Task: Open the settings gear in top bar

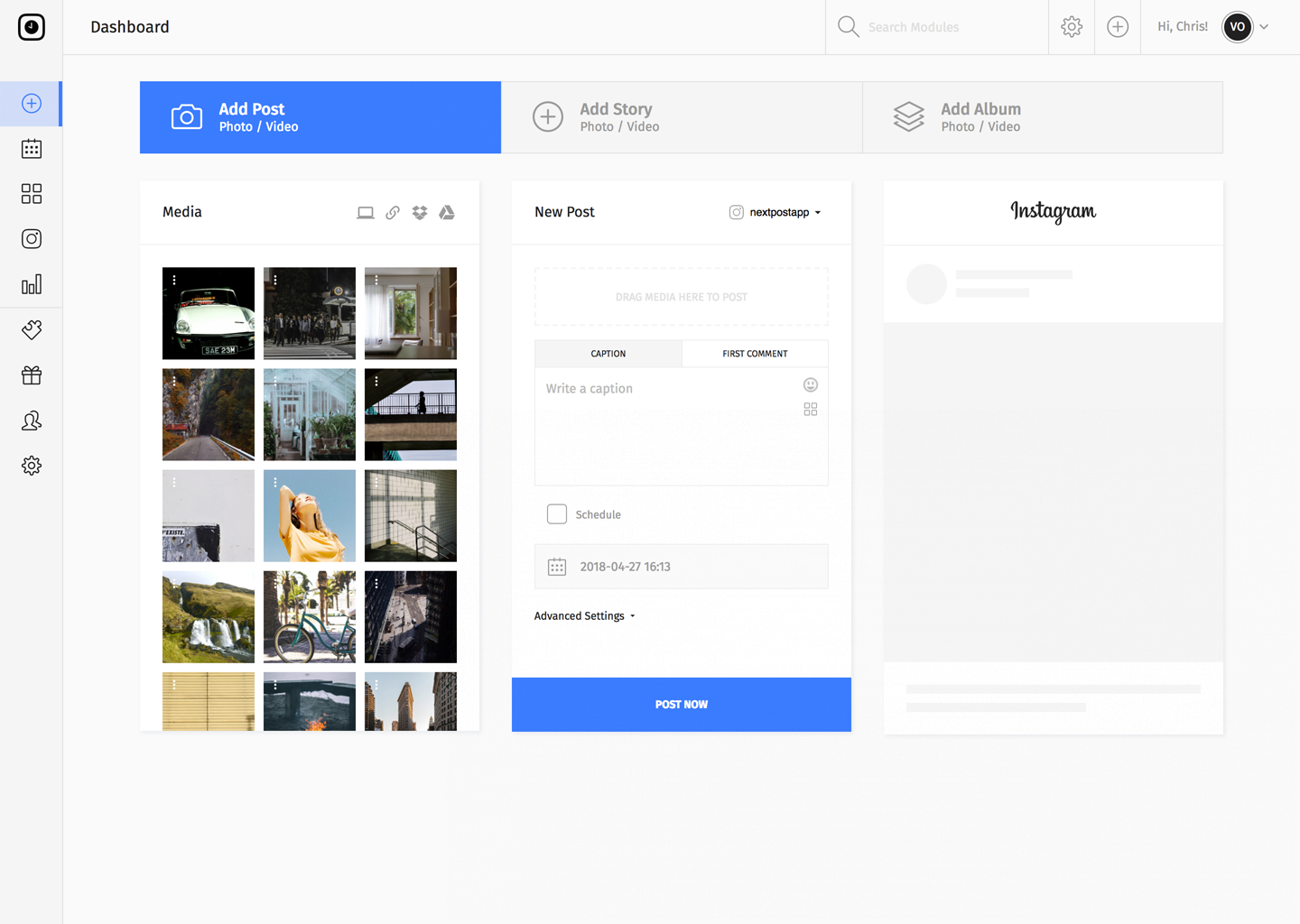Action: point(1072,27)
